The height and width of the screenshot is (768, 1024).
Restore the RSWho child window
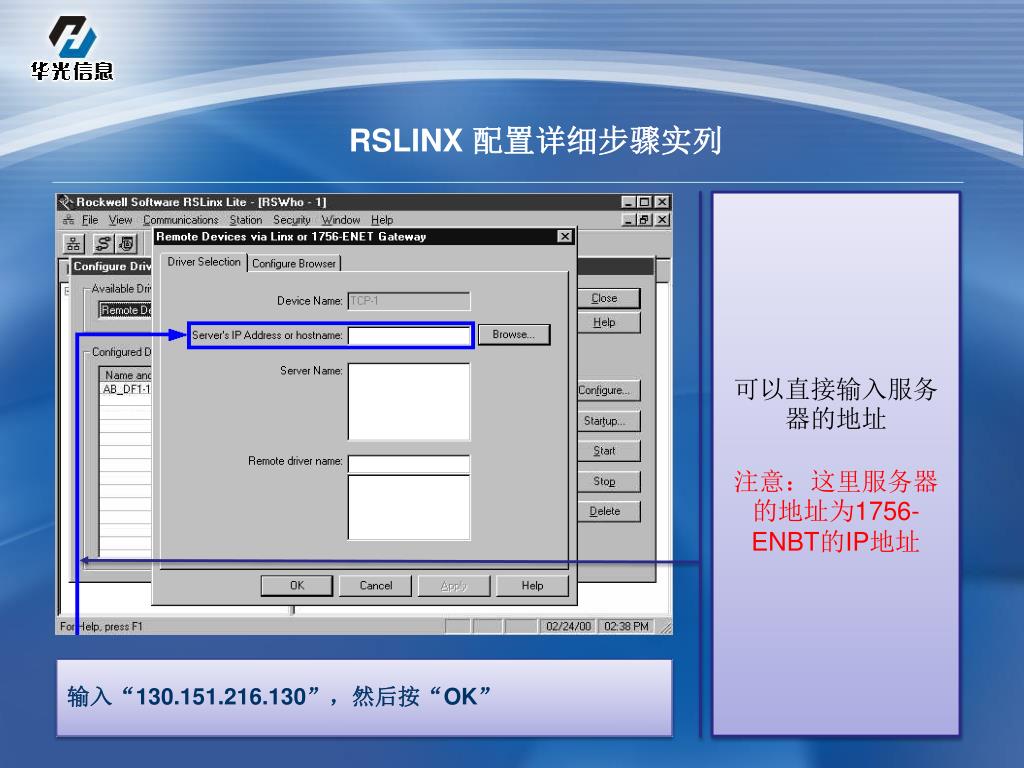tap(644, 220)
